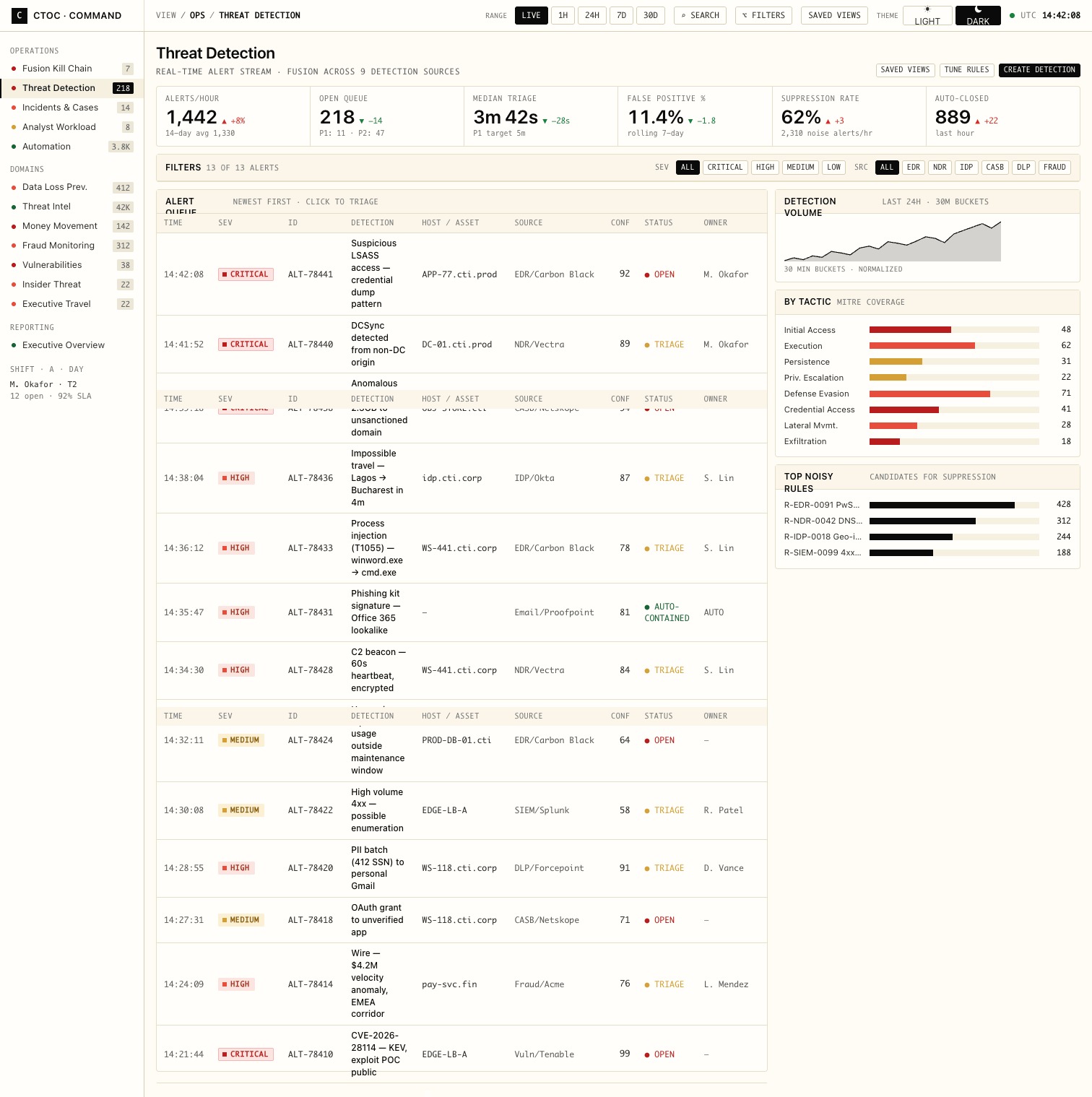The image size is (1092, 1097).
Task: Open Executive Overview report
Action: pyautogui.click(x=72, y=345)
